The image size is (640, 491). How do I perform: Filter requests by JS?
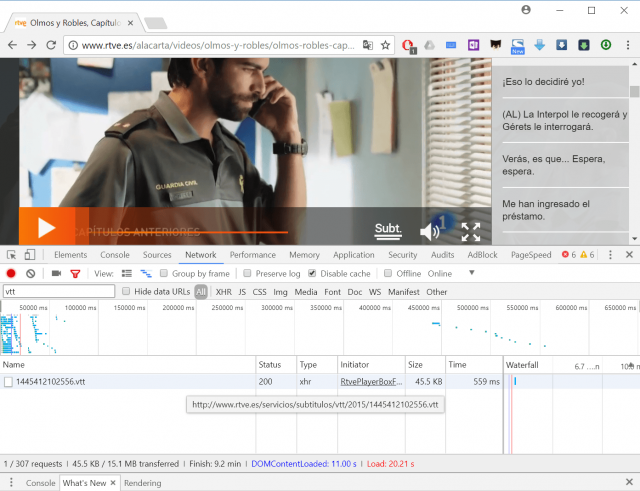pos(242,292)
